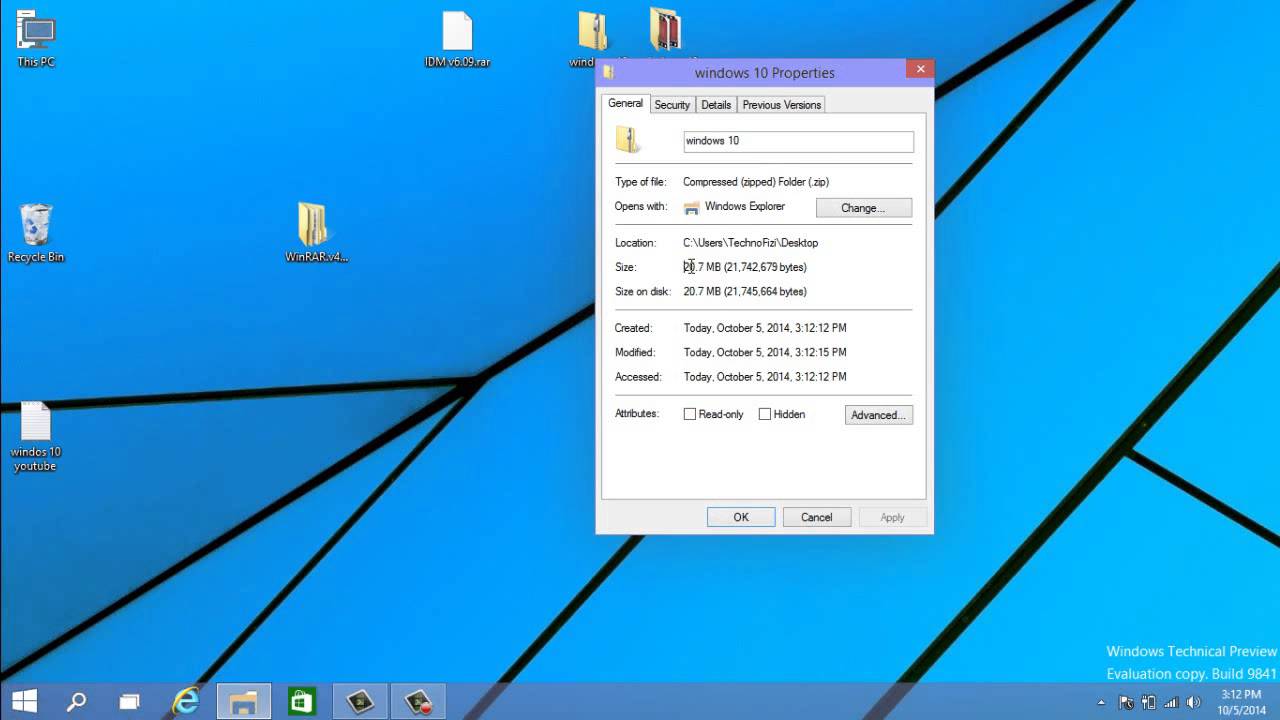This screenshot has height=720, width=1280.
Task: Open the volume speaker tray icon
Action: click(x=1193, y=702)
